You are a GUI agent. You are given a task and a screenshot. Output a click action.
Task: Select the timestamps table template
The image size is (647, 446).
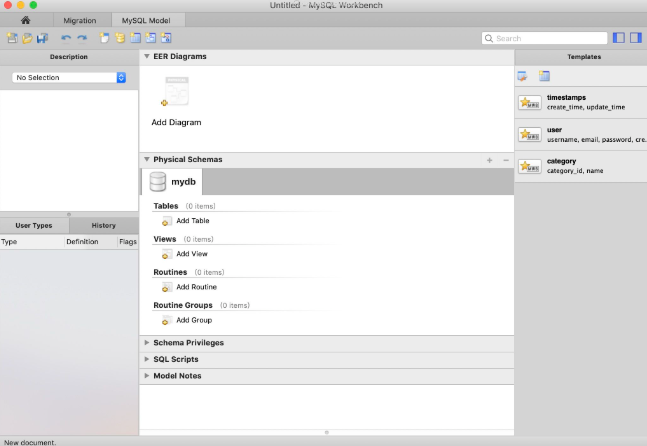(581, 102)
